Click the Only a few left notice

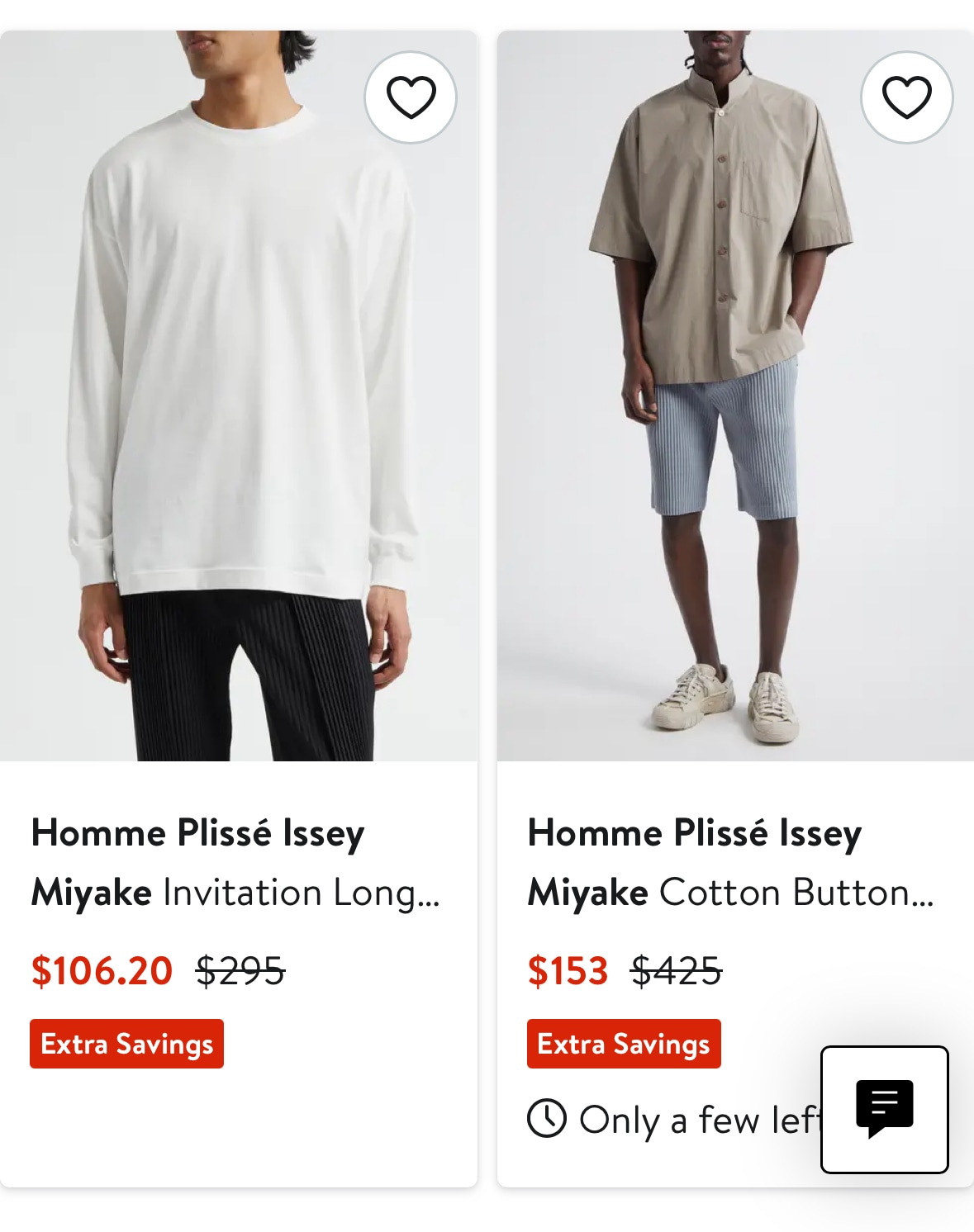coord(675,1120)
